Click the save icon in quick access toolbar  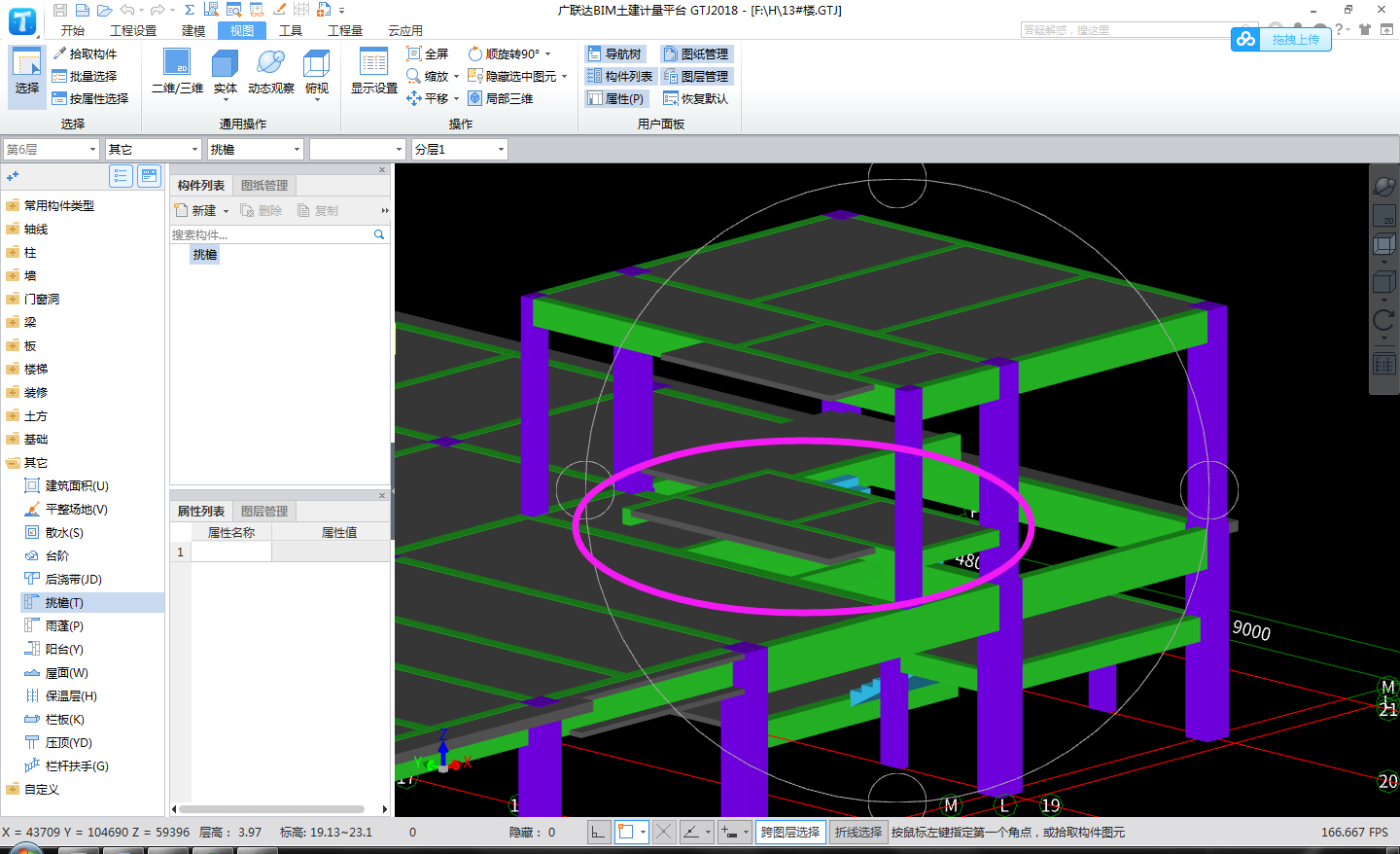(60, 10)
